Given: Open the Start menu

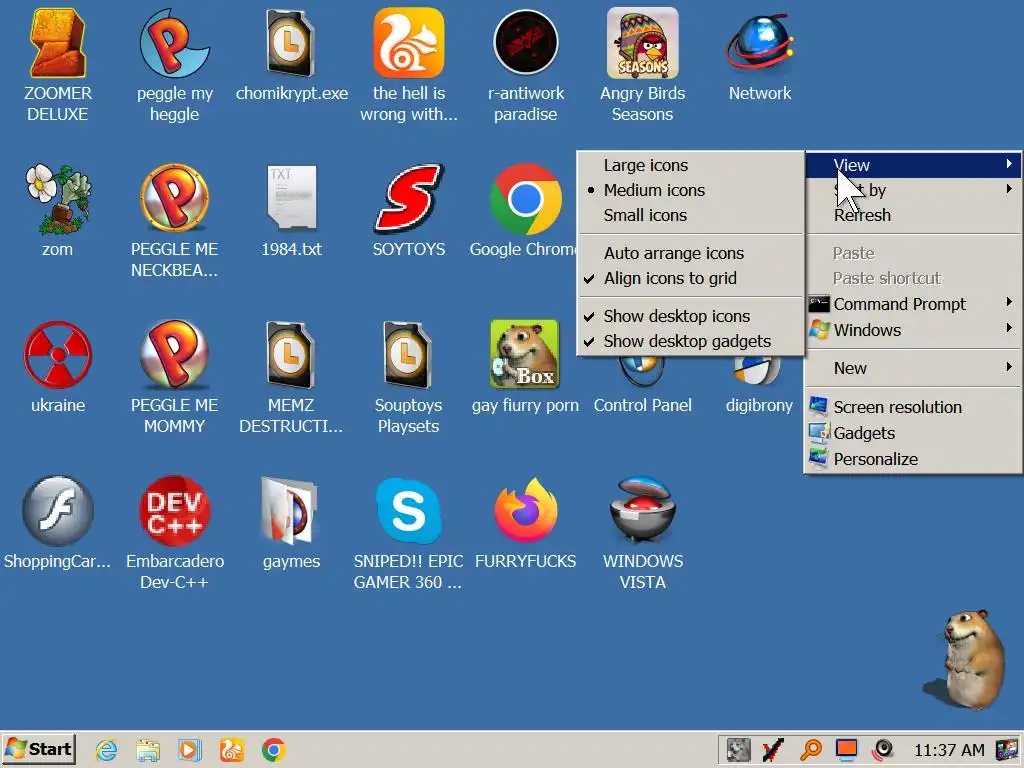Looking at the screenshot, I should click(x=39, y=750).
